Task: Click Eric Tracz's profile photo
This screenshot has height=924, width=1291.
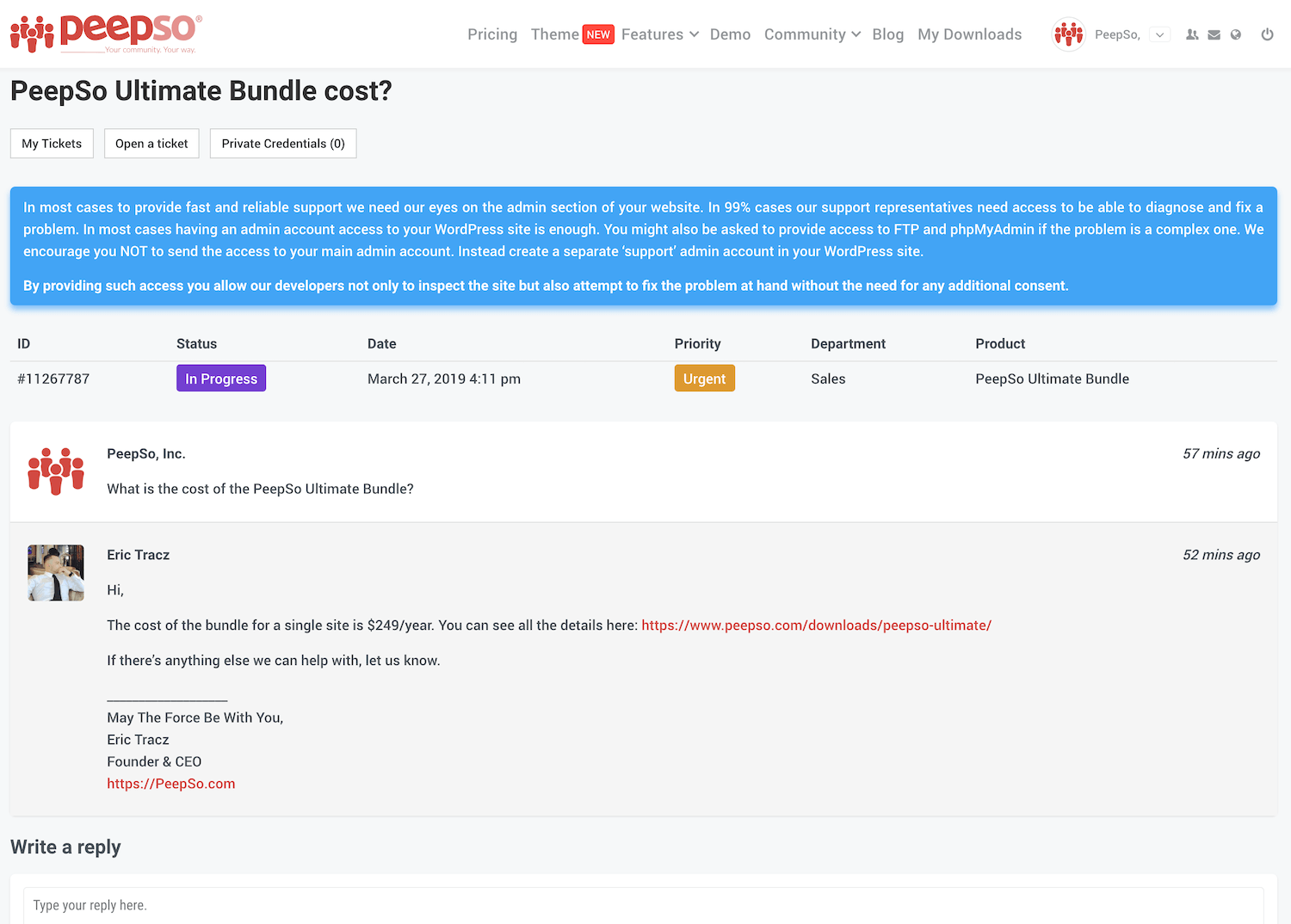Action: (x=56, y=573)
